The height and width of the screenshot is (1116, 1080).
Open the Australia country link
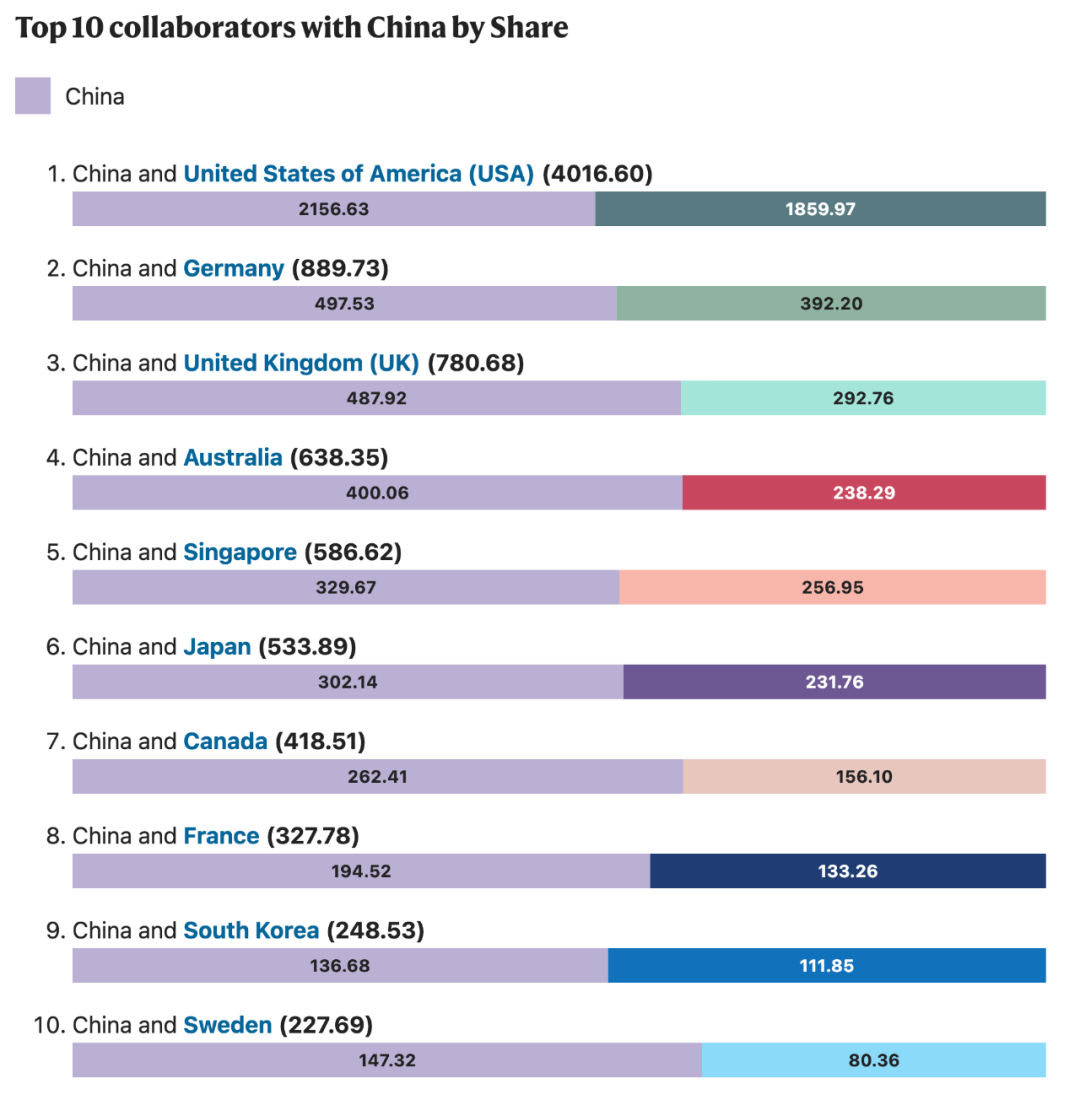pos(233,458)
